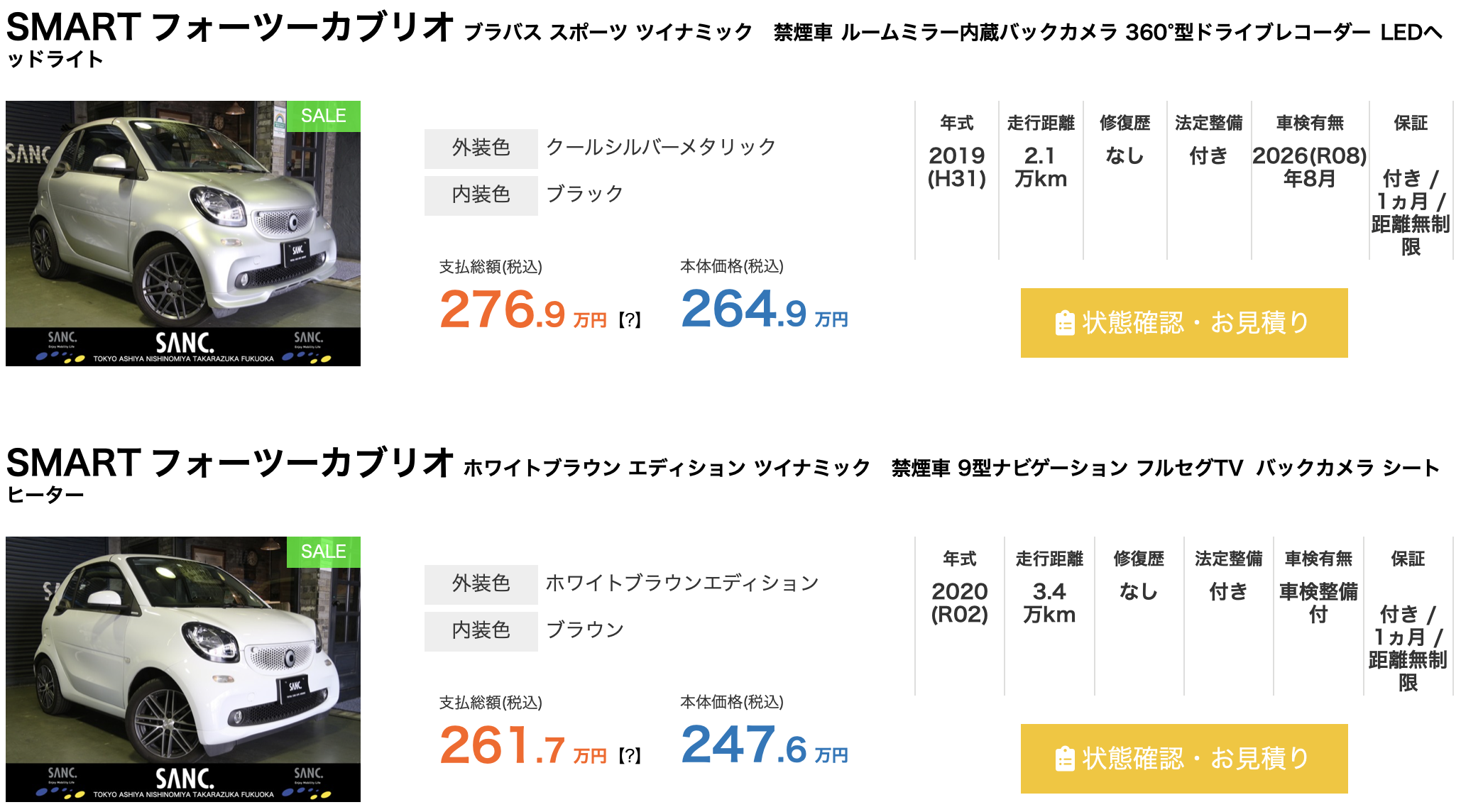Viewport: 1461px width, 812px height.
Task: Click the total price 276.9万円
Action: (x=523, y=309)
